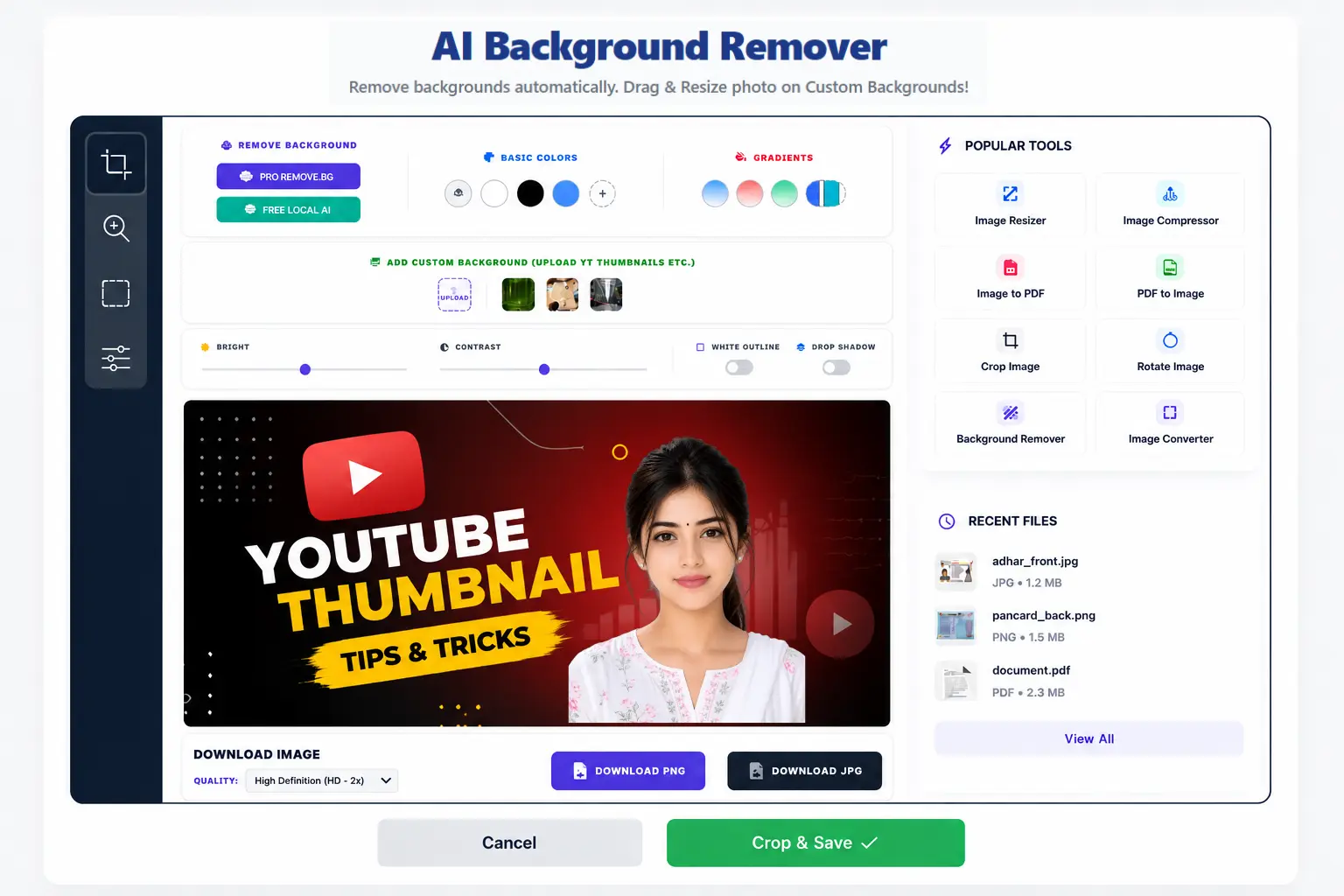Open the Quality dropdown

click(x=322, y=780)
